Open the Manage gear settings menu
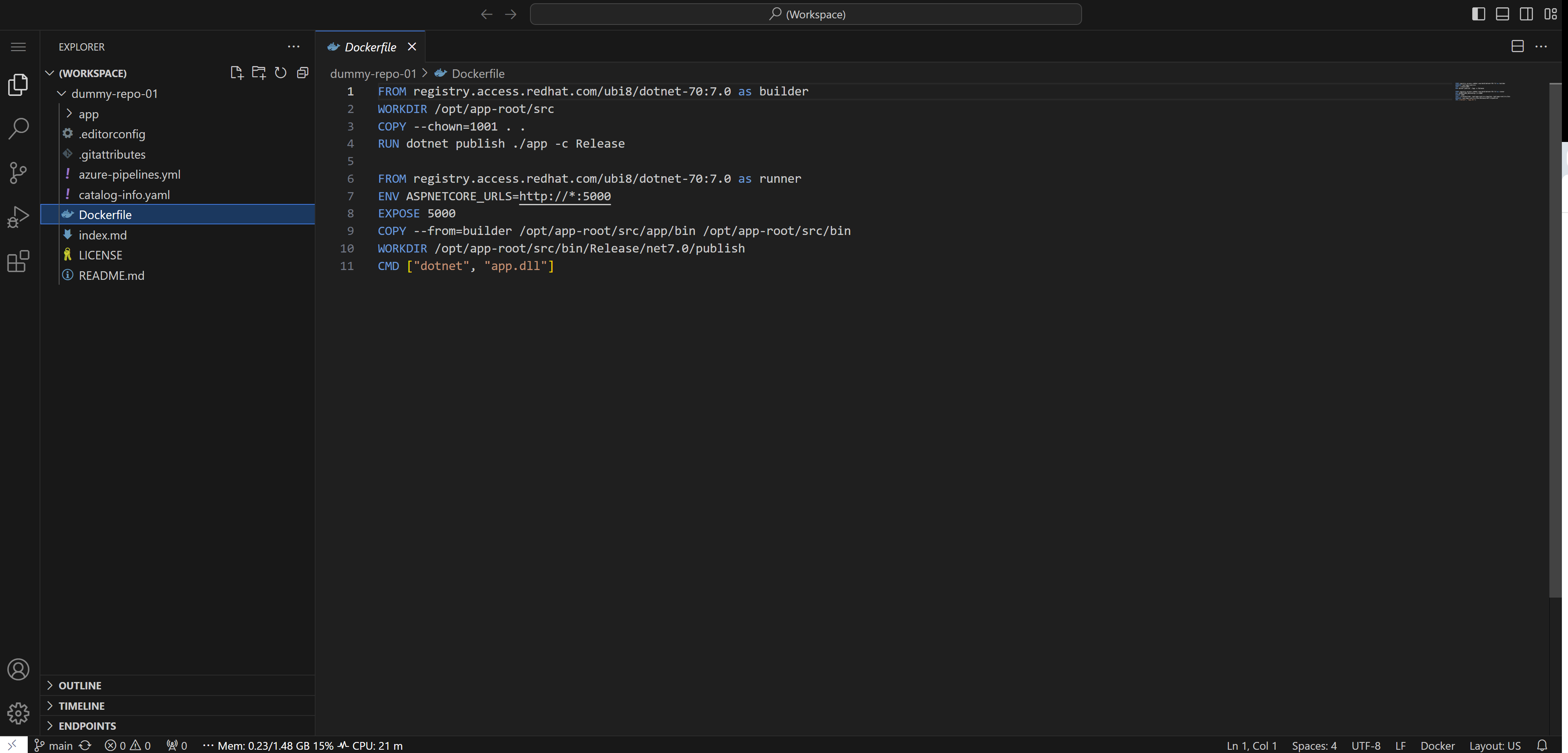Screen dimensions: 1568x753 [x=18, y=713]
